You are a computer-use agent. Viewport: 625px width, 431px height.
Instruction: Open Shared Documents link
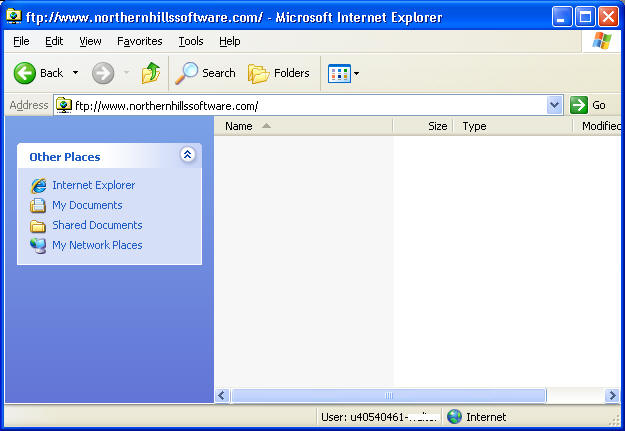pyautogui.click(x=97, y=225)
